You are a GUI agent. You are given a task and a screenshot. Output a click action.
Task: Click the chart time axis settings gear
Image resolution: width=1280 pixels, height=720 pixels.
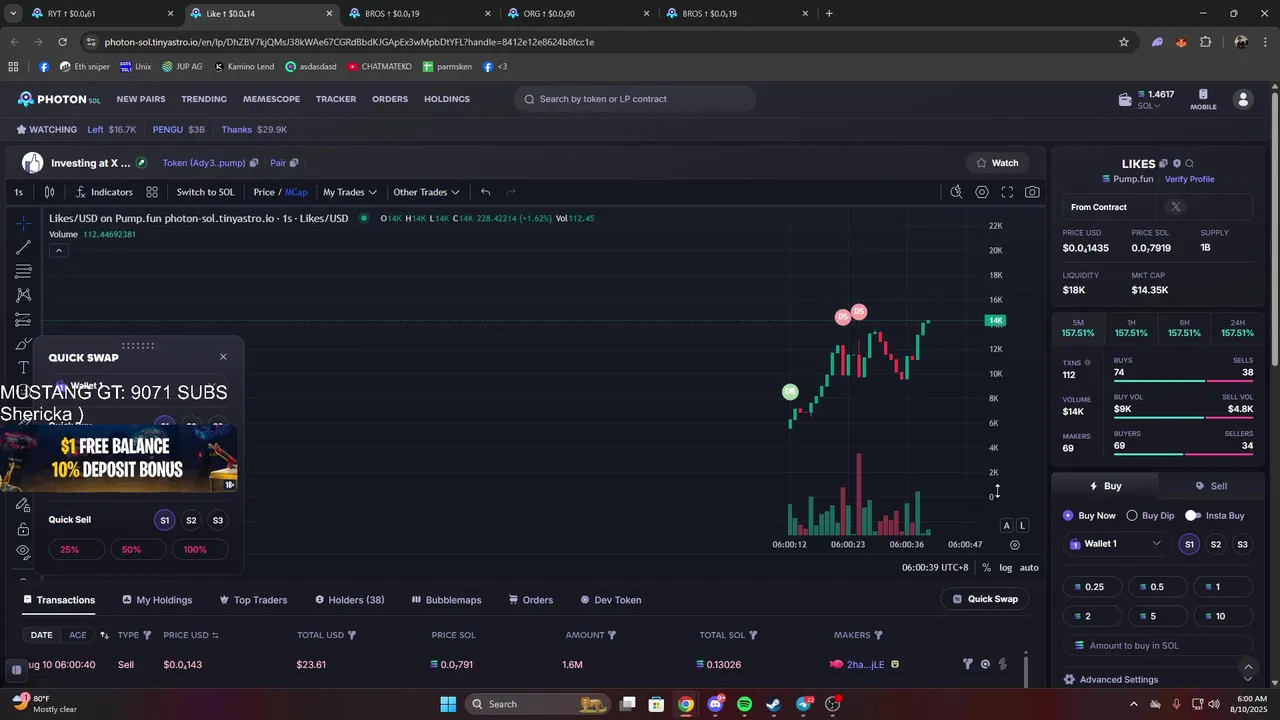pyautogui.click(x=1015, y=545)
